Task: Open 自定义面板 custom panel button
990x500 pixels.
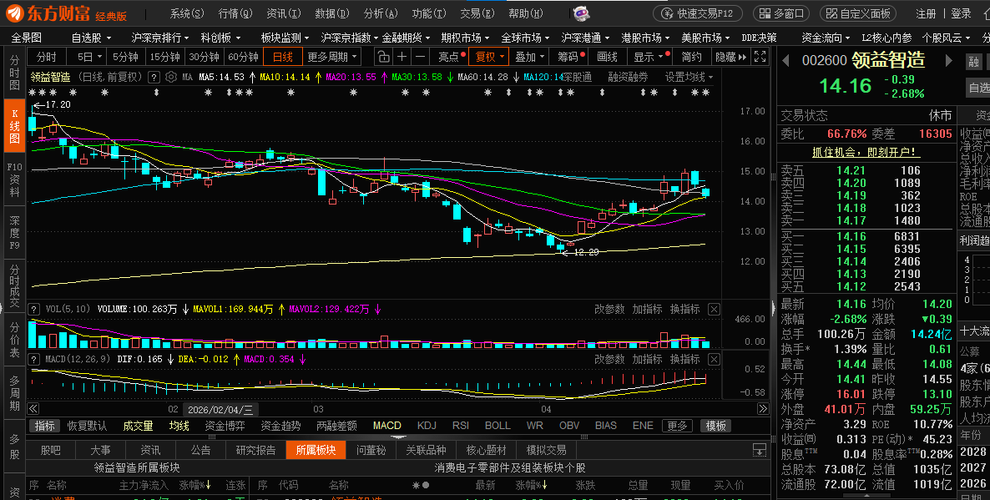Action: point(858,13)
